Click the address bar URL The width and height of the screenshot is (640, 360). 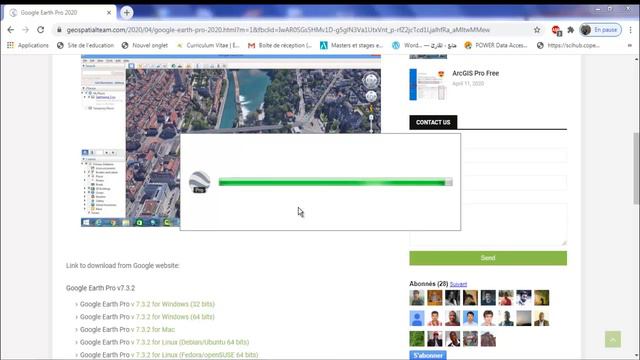(278, 30)
